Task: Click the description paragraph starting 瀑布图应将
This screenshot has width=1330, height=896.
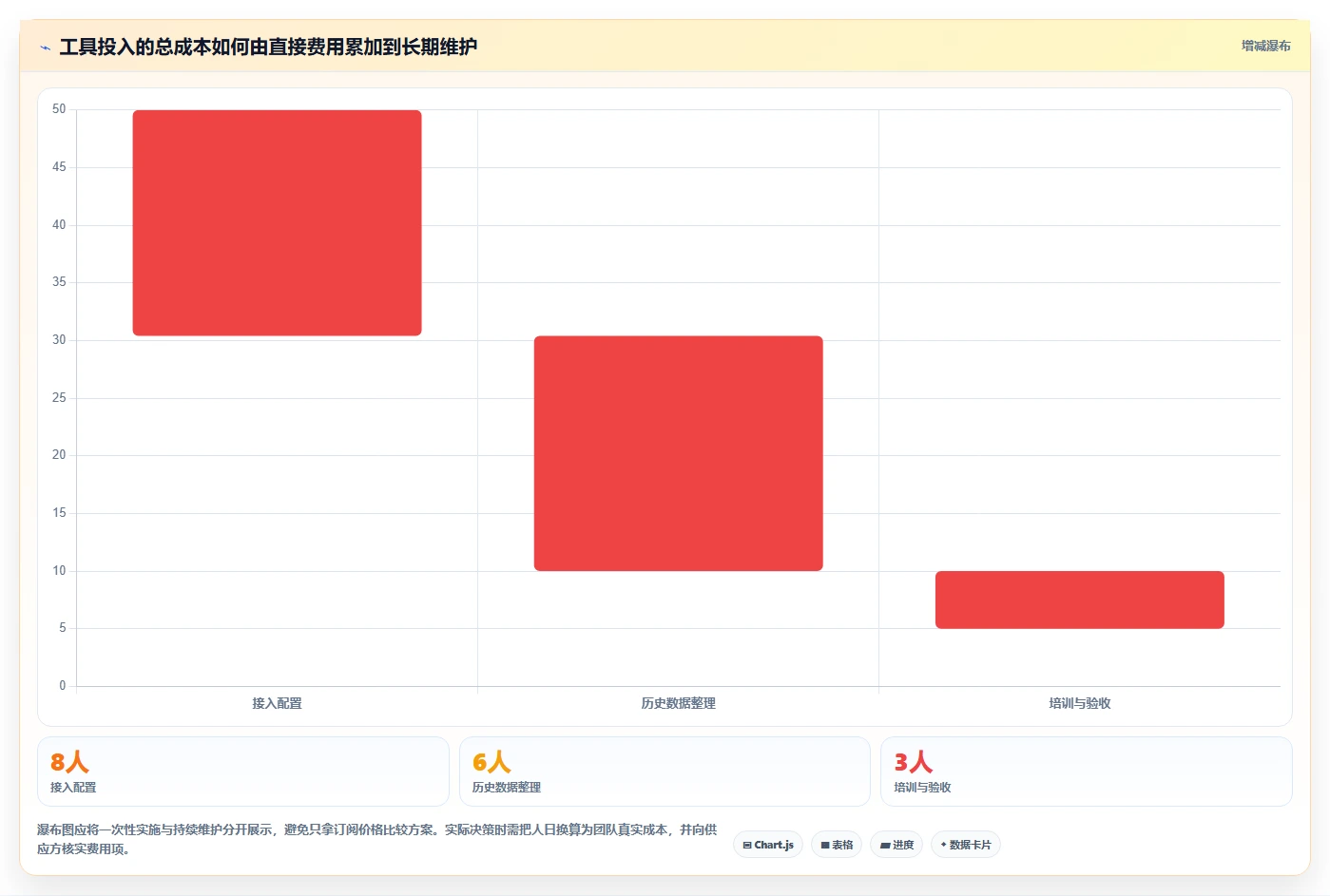Action: pos(377,839)
